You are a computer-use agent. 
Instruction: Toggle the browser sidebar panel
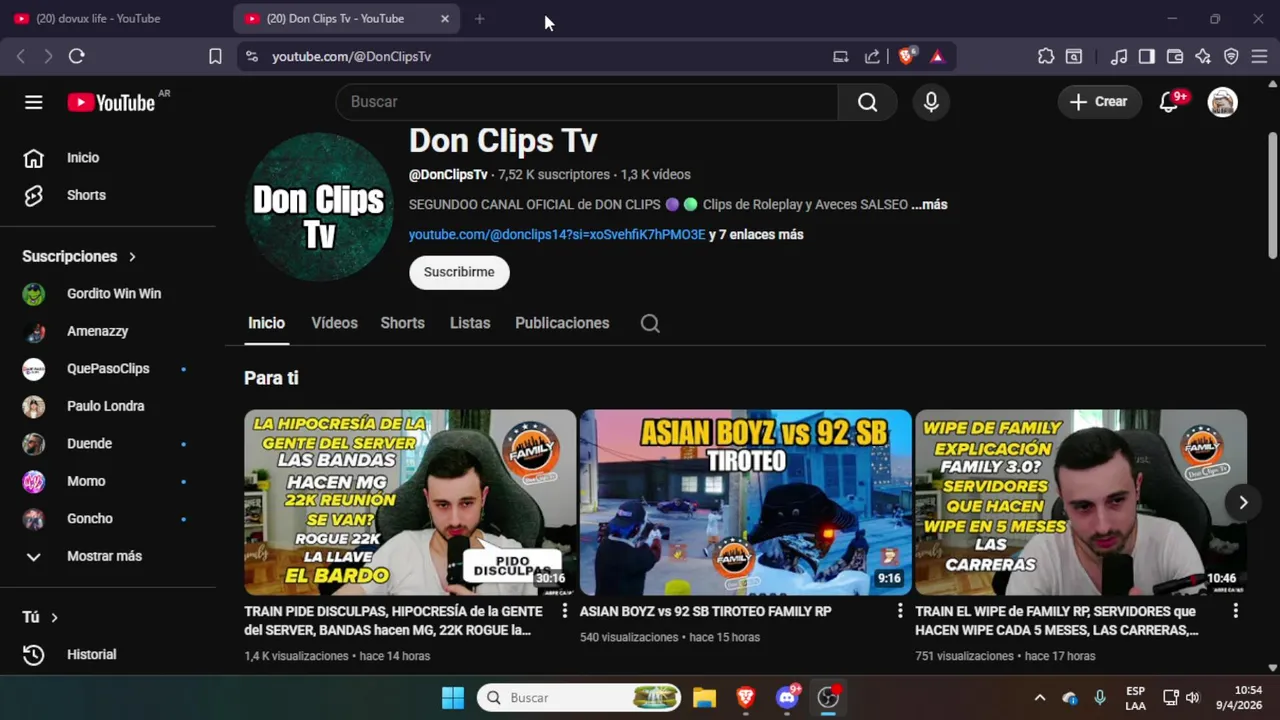click(1147, 57)
